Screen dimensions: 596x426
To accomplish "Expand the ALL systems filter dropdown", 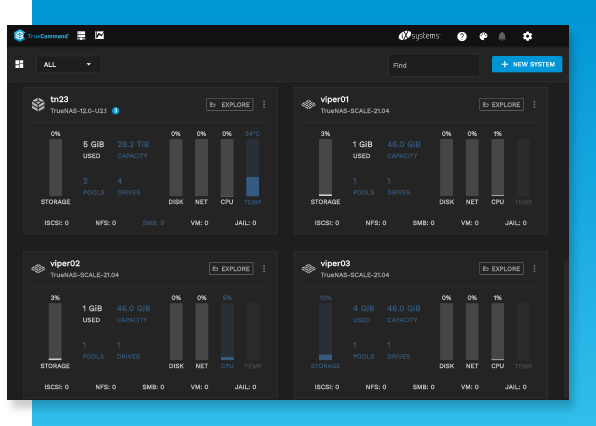I will click(x=69, y=64).
